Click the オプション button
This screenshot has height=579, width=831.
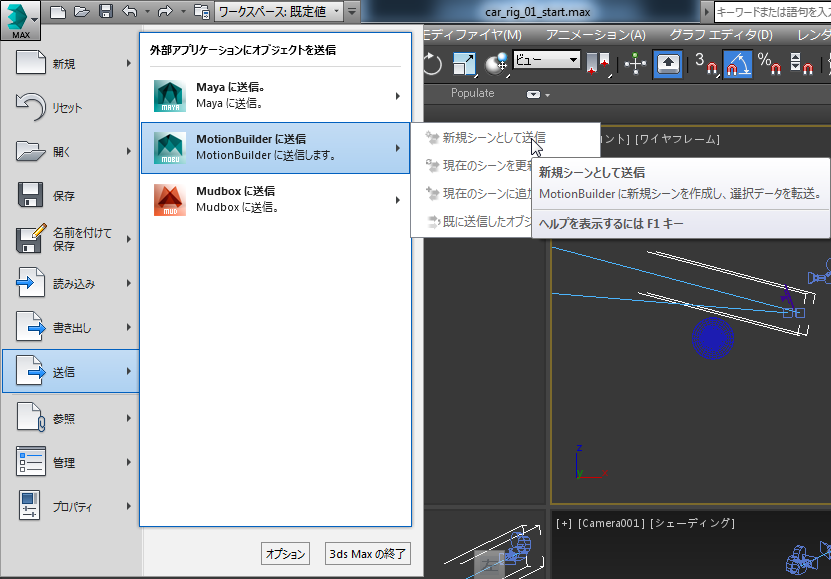[285, 554]
